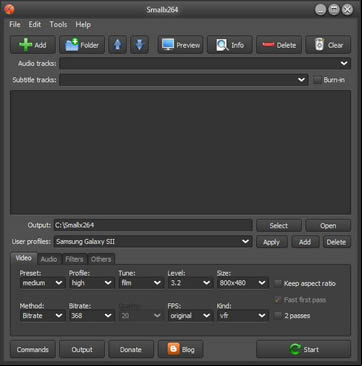This screenshot has height=366, width=362.
Task: Switch to the Filters tab
Action: (74, 259)
